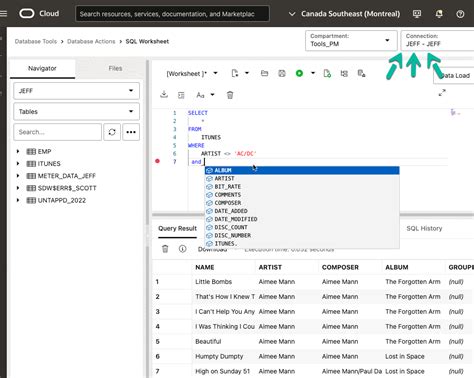474x378 pixels.
Task: Open the new file dropdown arrow
Action: click(247, 73)
